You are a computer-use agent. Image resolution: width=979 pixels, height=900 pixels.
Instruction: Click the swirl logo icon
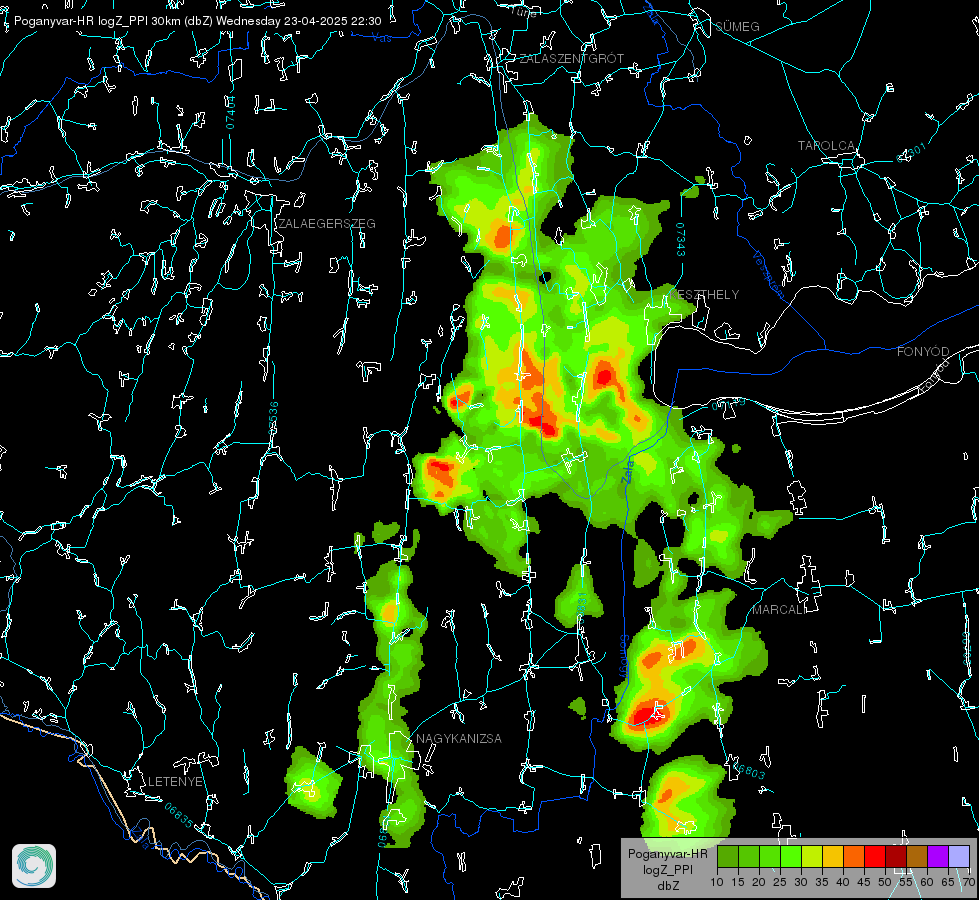(x=34, y=866)
